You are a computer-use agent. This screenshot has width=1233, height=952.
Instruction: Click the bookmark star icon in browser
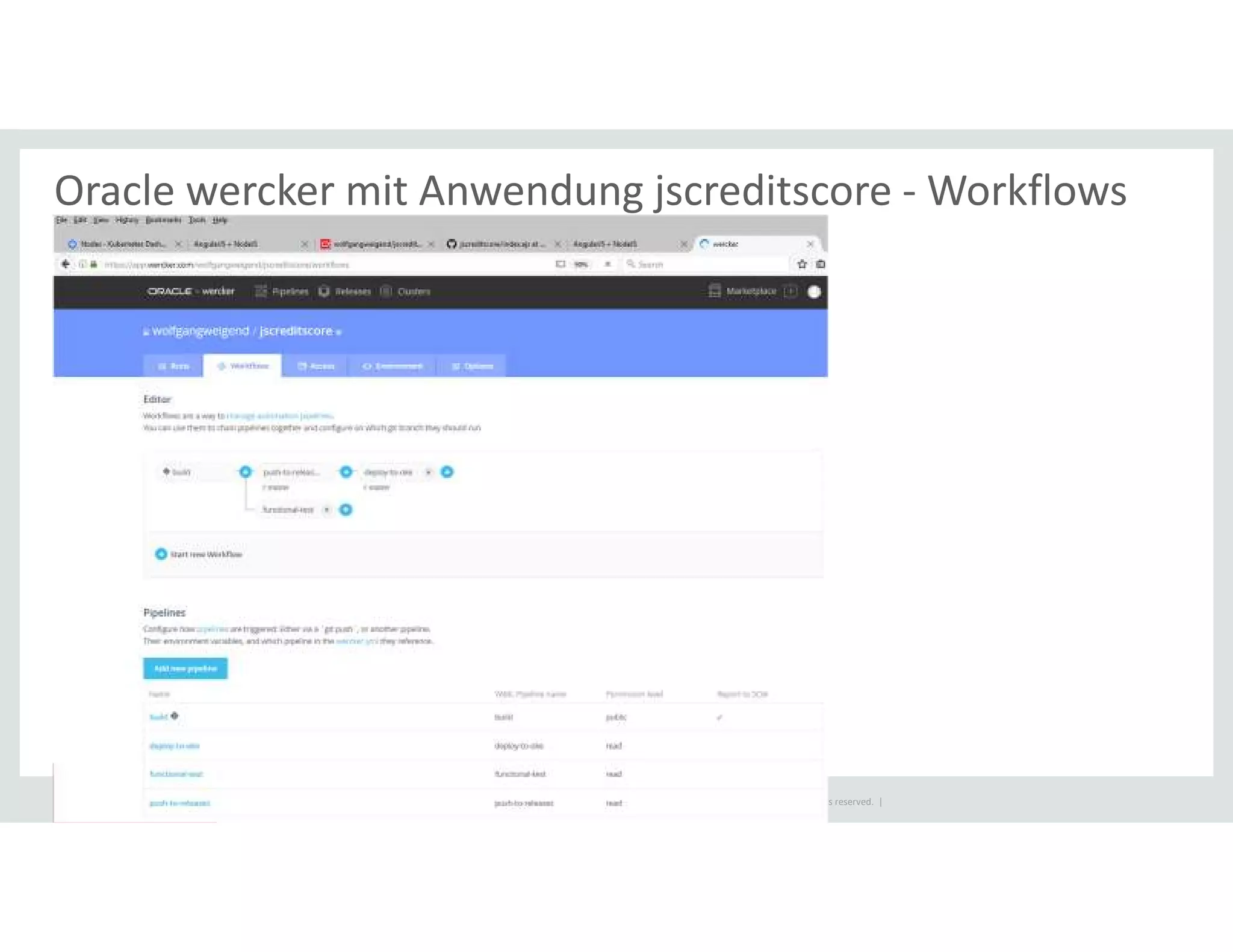pos(802,264)
